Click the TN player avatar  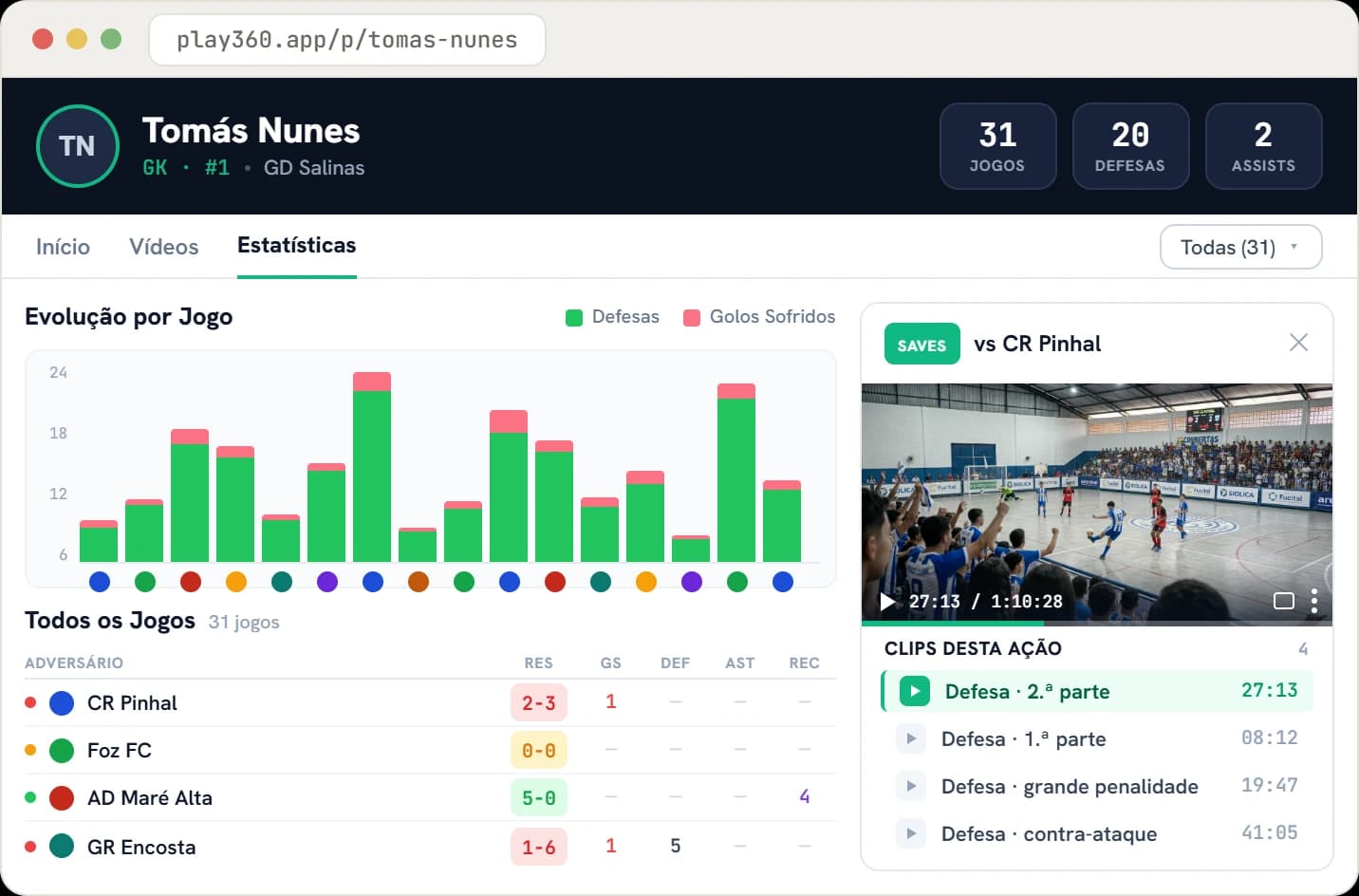coord(78,146)
